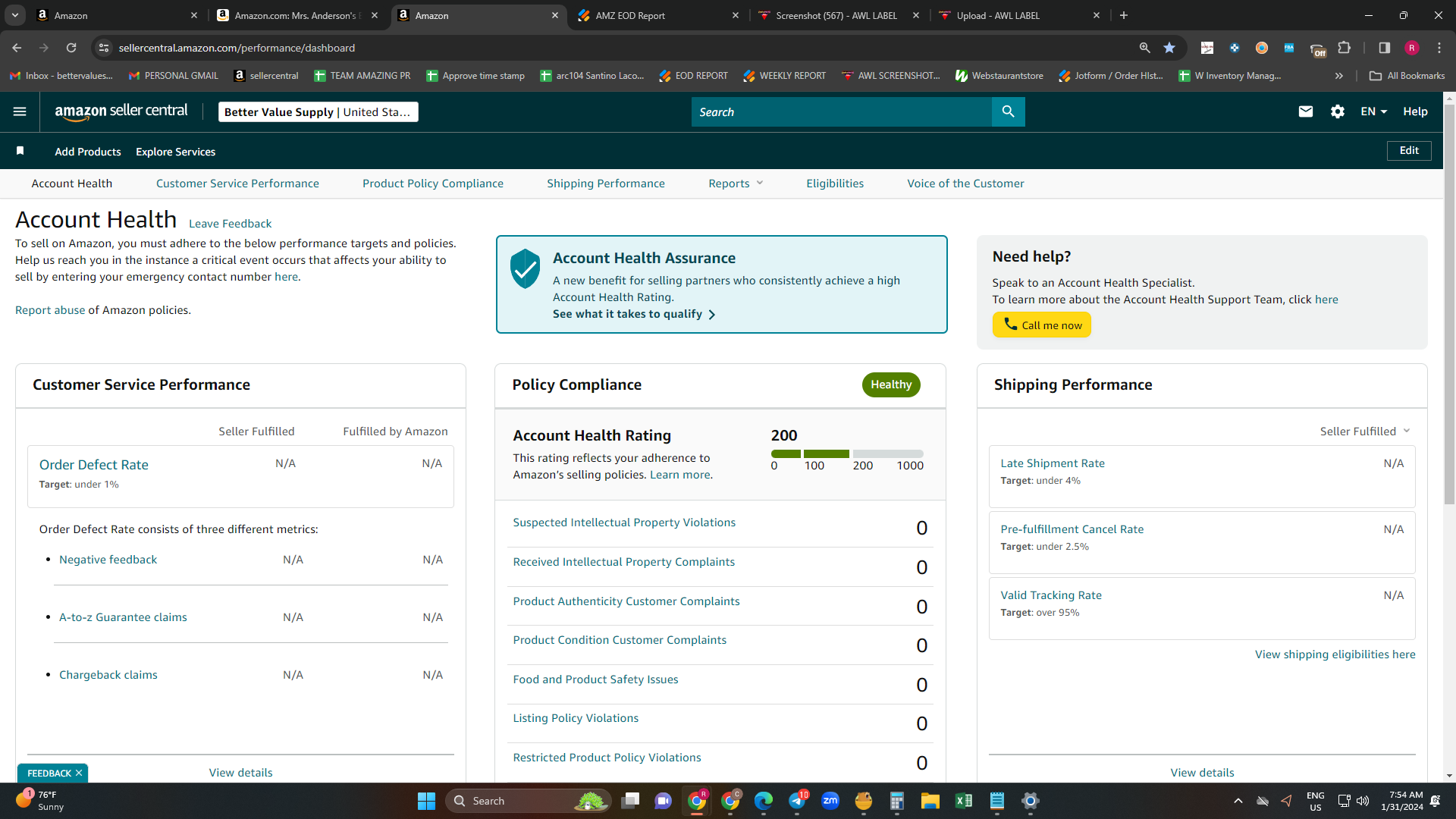Expand the tab search chevron in Chrome
The height and width of the screenshot is (819, 1456).
click(15, 15)
